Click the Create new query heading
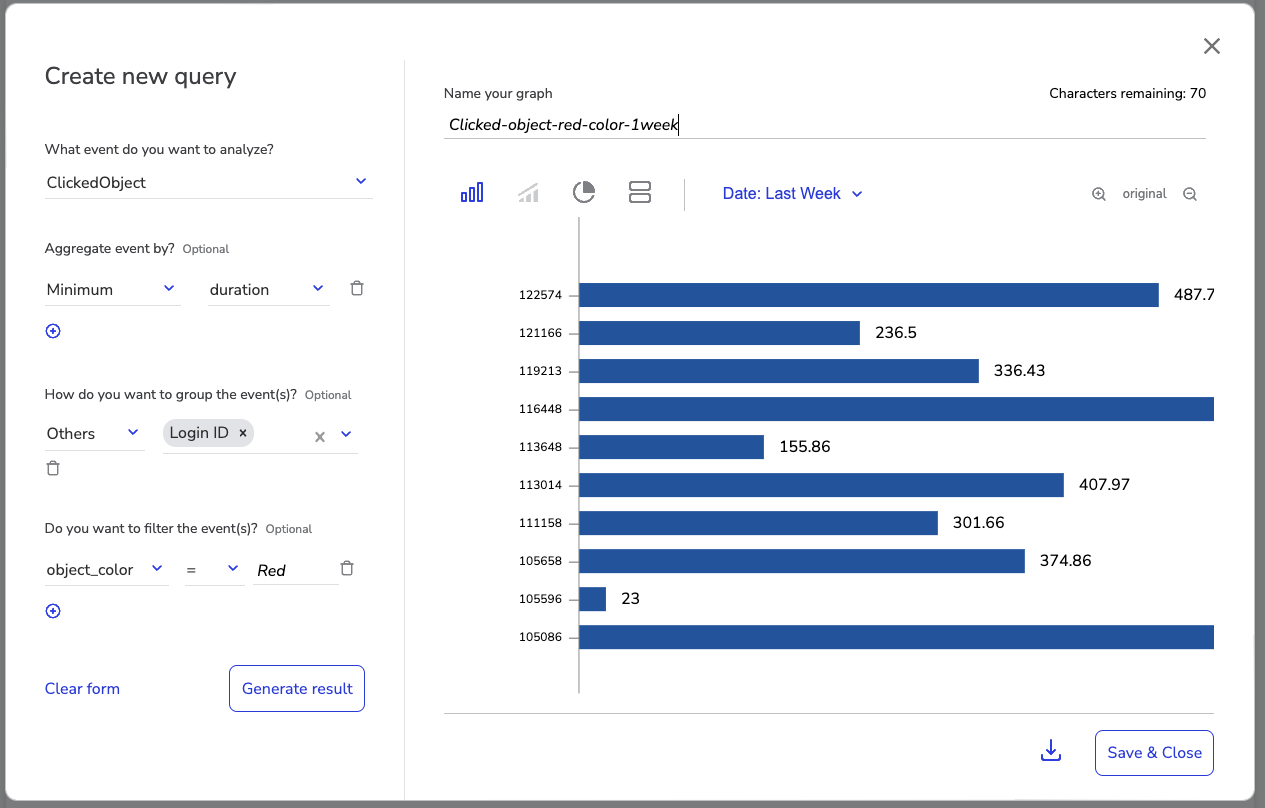 click(141, 76)
